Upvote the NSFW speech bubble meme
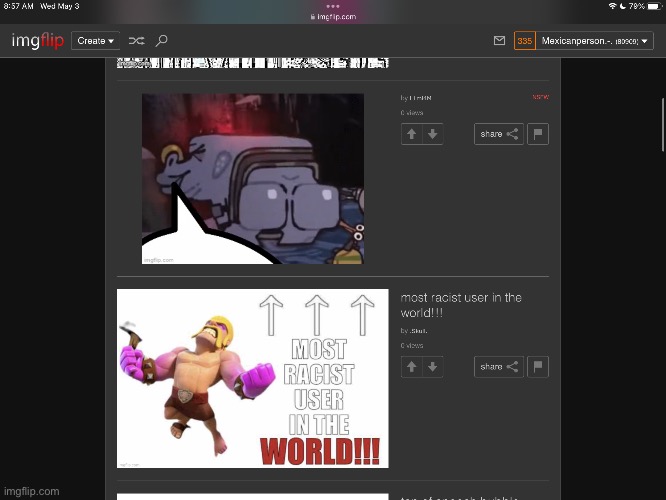The image size is (666, 500). pos(412,134)
